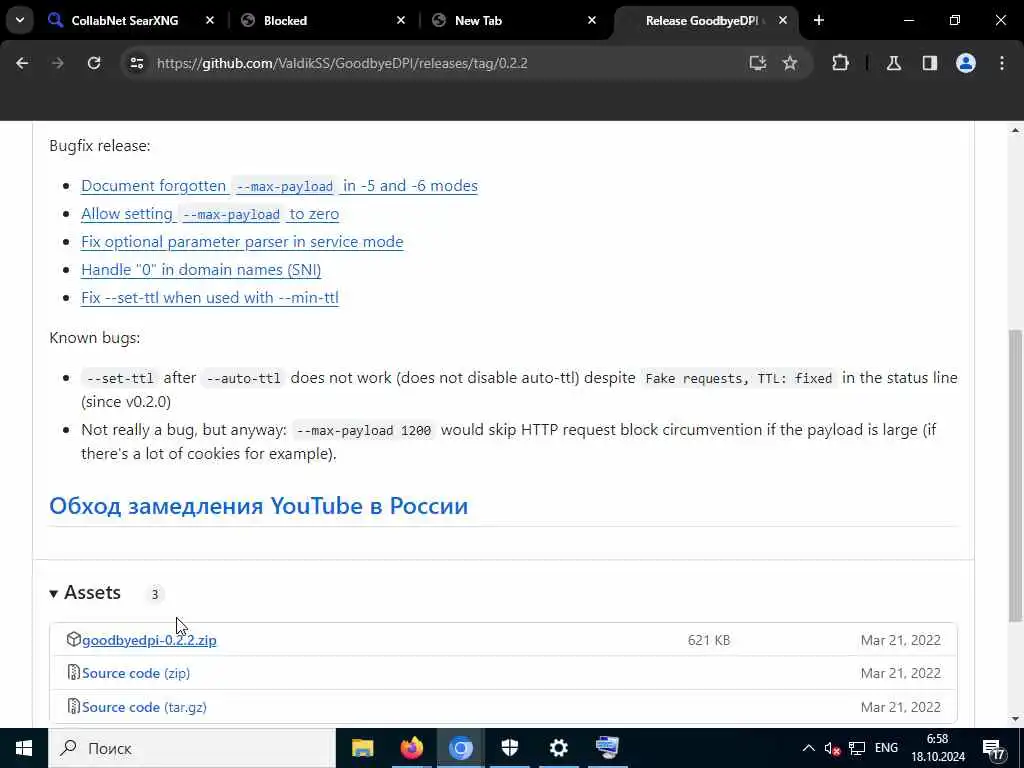Switch to the CollabNet SearXNG tab
Image resolution: width=1024 pixels, height=768 pixels.
(x=124, y=21)
